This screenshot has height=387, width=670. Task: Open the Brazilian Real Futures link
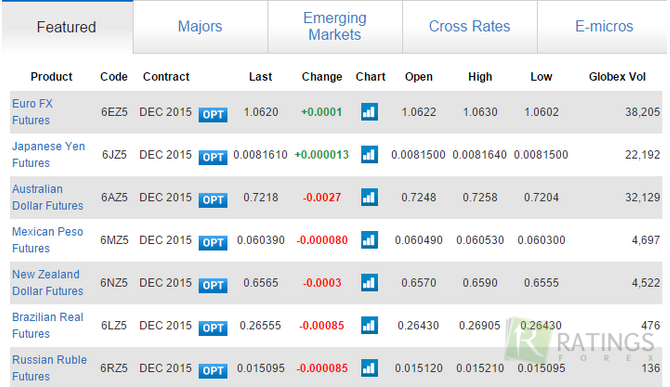pyautogui.click(x=47, y=325)
